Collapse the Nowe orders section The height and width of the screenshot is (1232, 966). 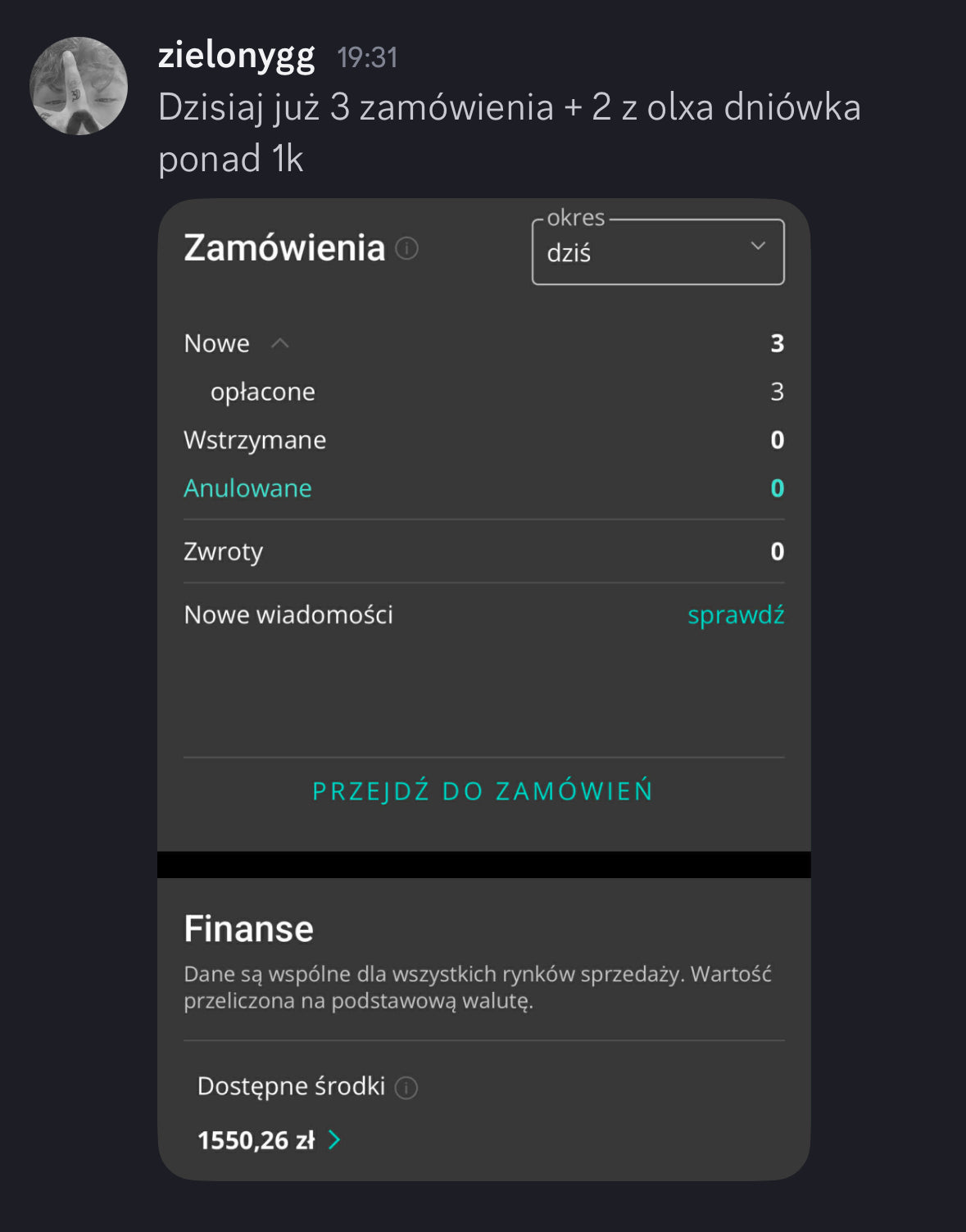(x=280, y=343)
